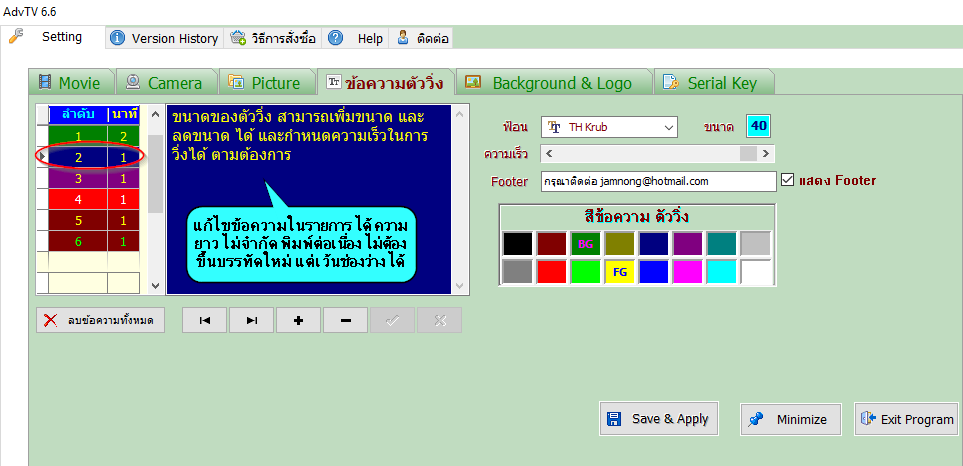
Task: Pick the teal color swatch
Action: click(722, 244)
